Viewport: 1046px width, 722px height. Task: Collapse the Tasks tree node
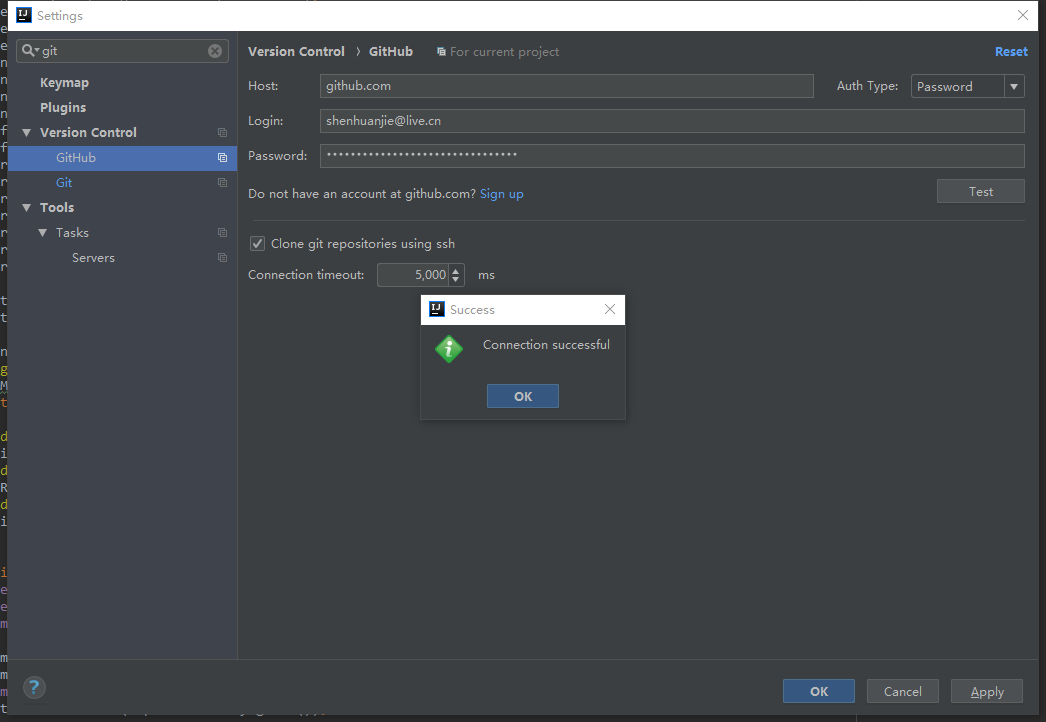[43, 233]
